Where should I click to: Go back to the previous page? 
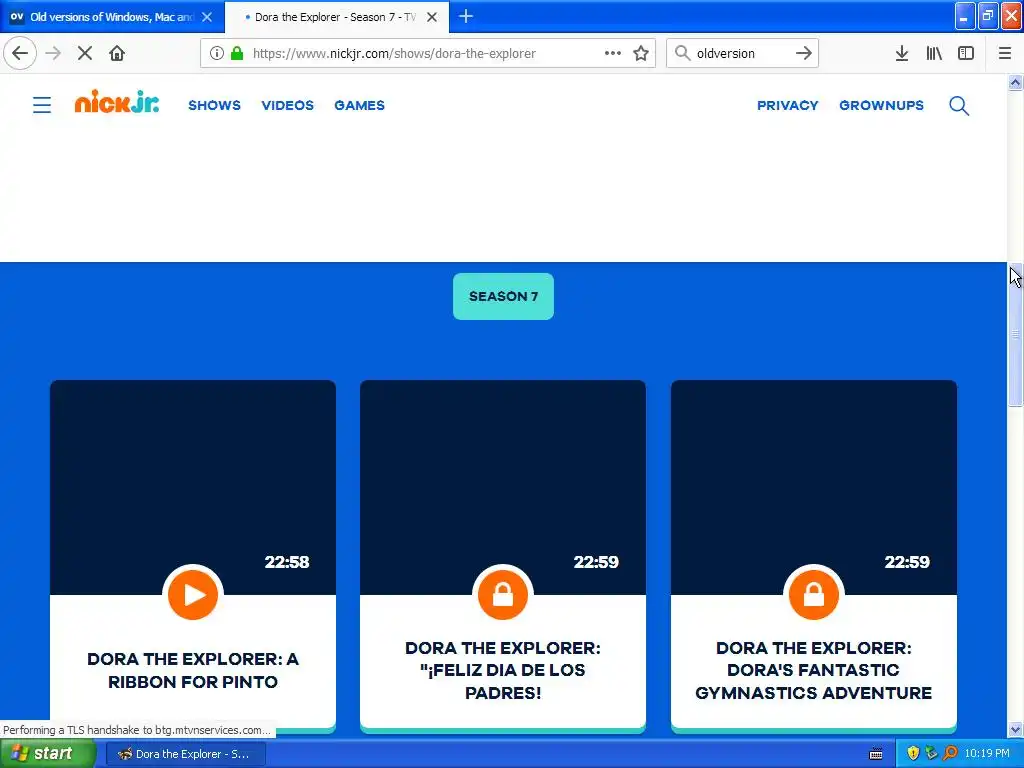[x=20, y=53]
